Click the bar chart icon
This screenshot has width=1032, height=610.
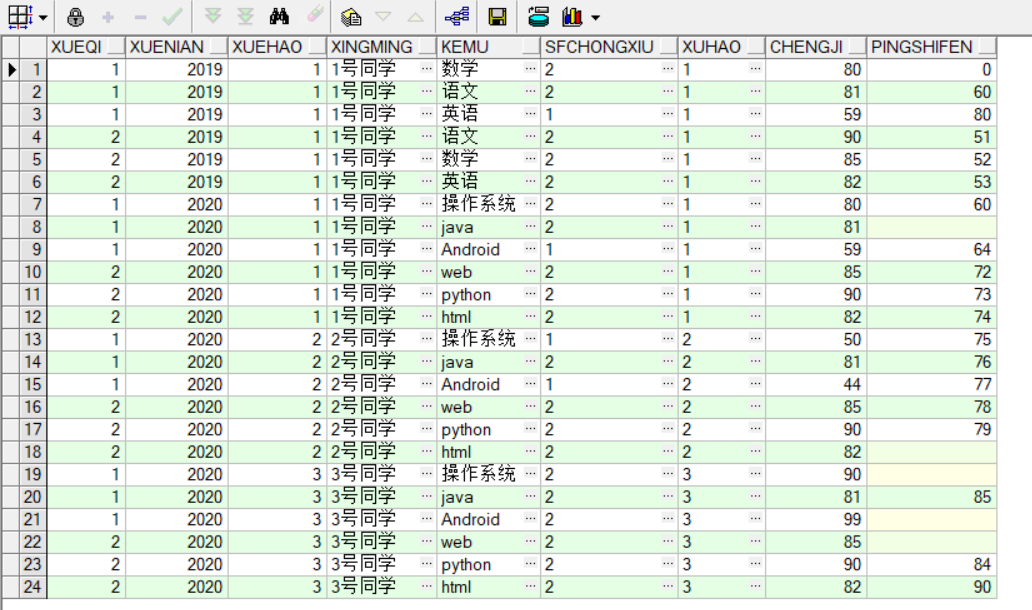coord(572,17)
